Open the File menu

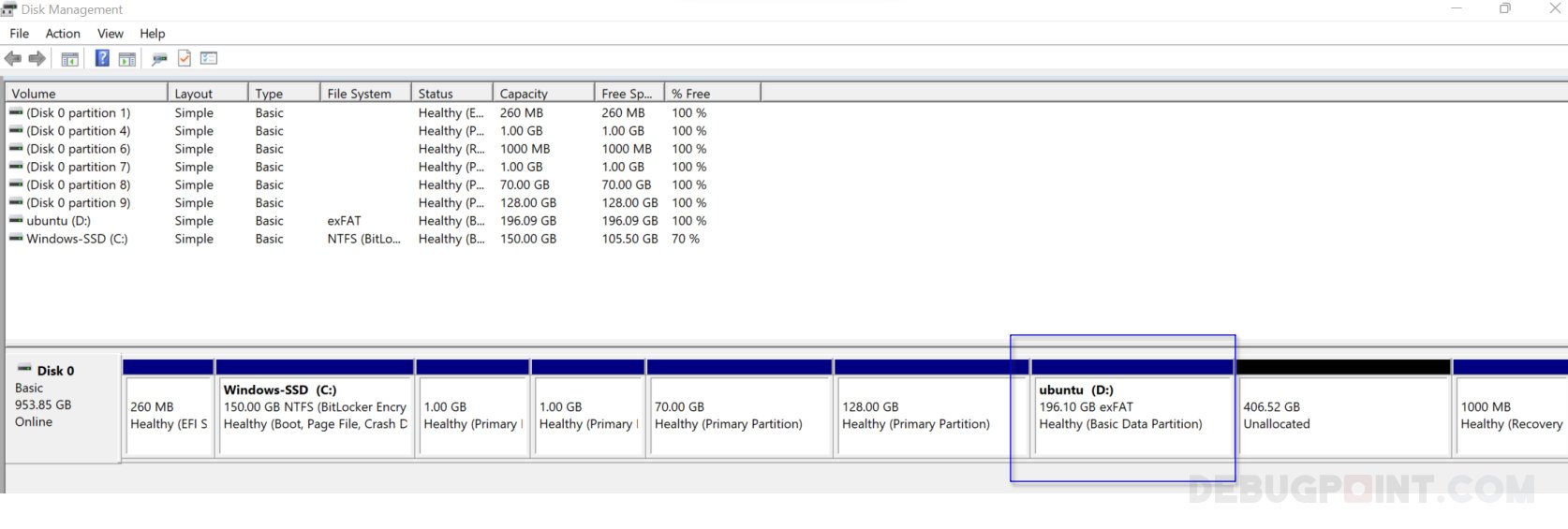click(20, 33)
